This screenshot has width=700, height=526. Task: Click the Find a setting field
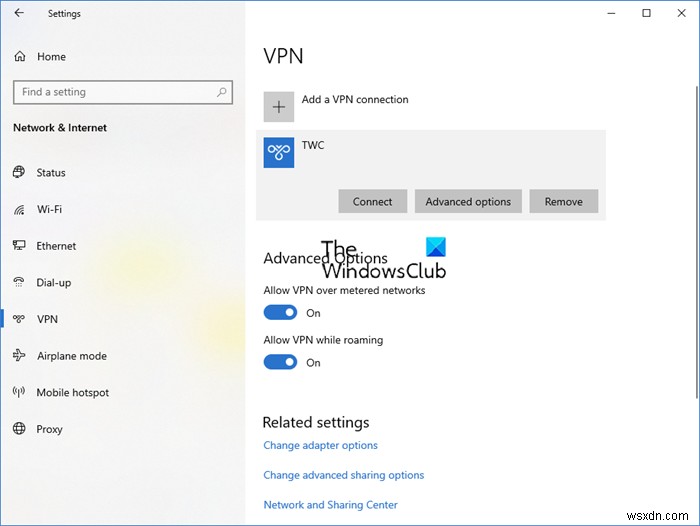123,92
